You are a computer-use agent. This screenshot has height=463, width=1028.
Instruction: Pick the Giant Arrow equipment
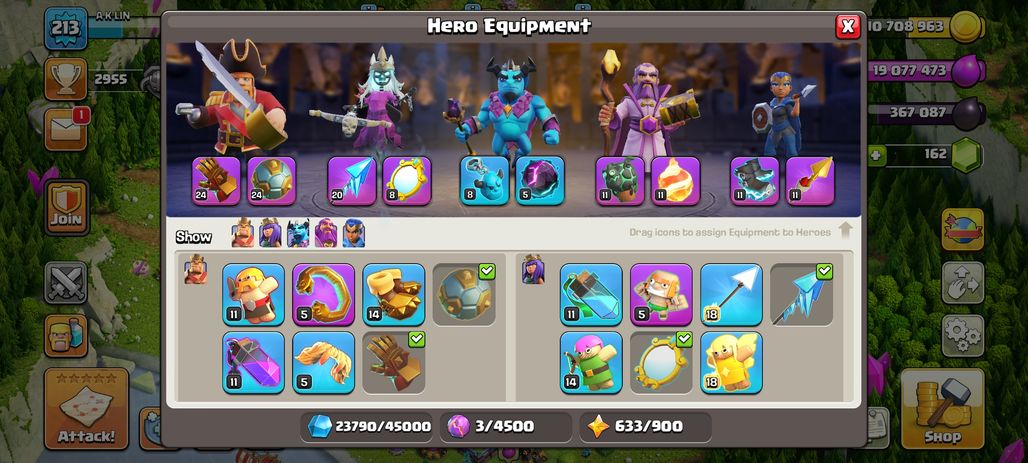click(731, 294)
